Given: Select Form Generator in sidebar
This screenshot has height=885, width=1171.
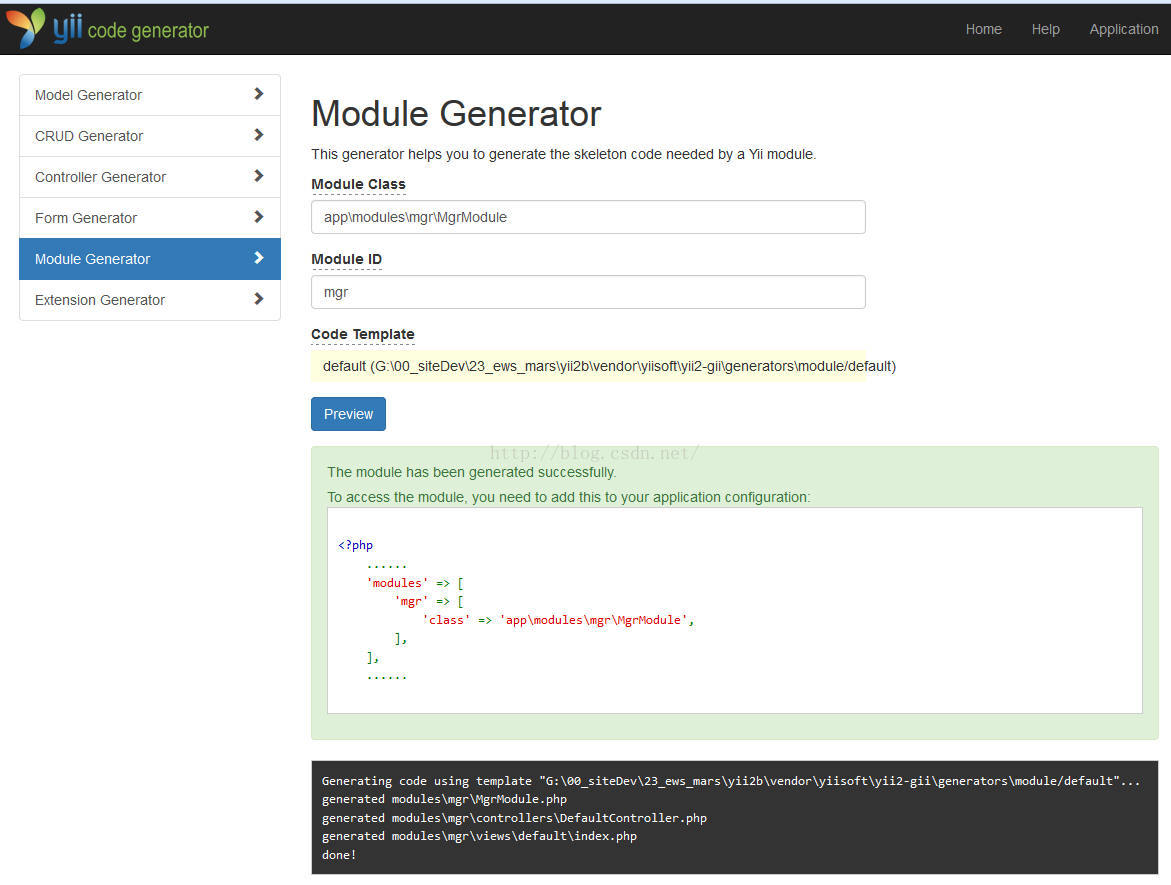Looking at the screenshot, I should pyautogui.click(x=149, y=218).
